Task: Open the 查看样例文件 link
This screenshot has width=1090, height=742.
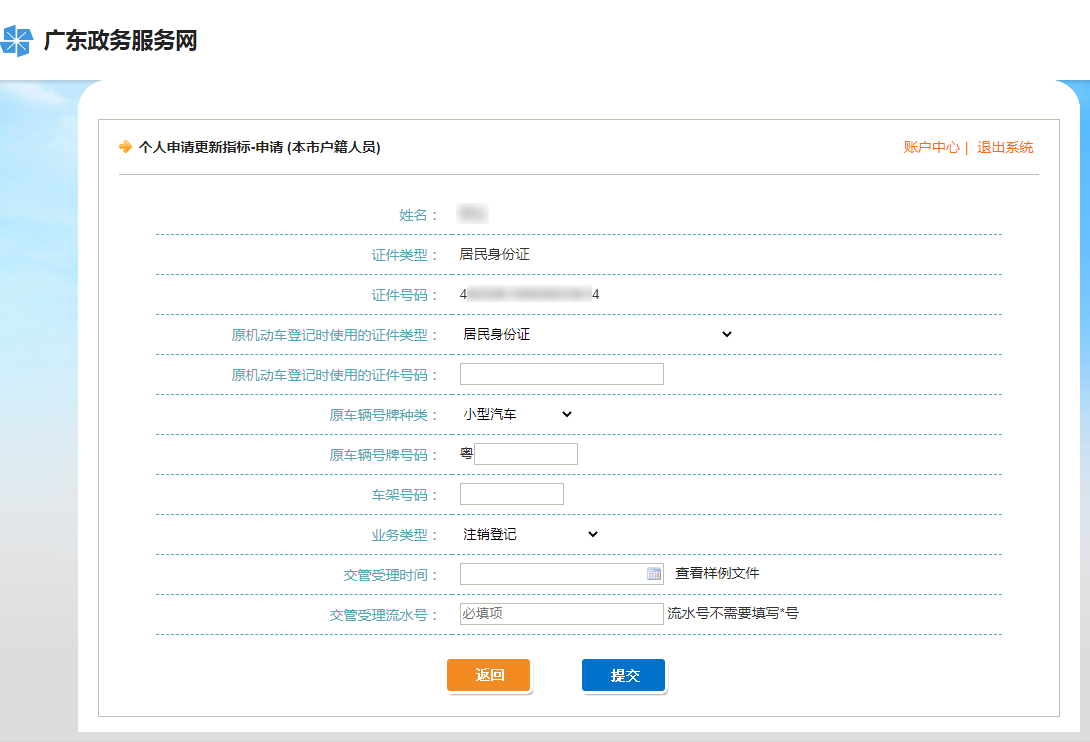Action: click(717, 574)
